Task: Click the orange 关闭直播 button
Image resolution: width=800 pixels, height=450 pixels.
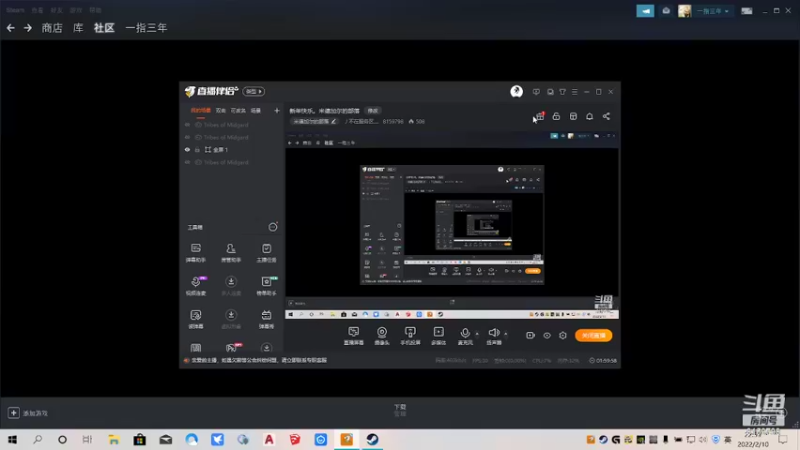Action: (593, 335)
